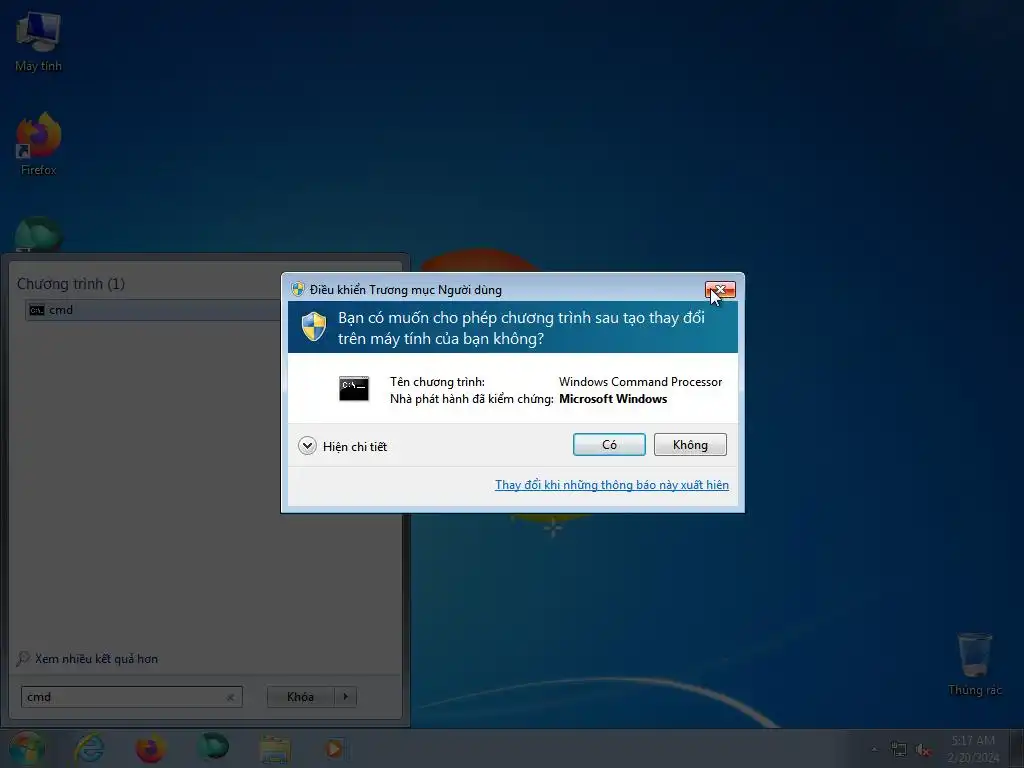Click Không to deny the program

pyautogui.click(x=690, y=445)
